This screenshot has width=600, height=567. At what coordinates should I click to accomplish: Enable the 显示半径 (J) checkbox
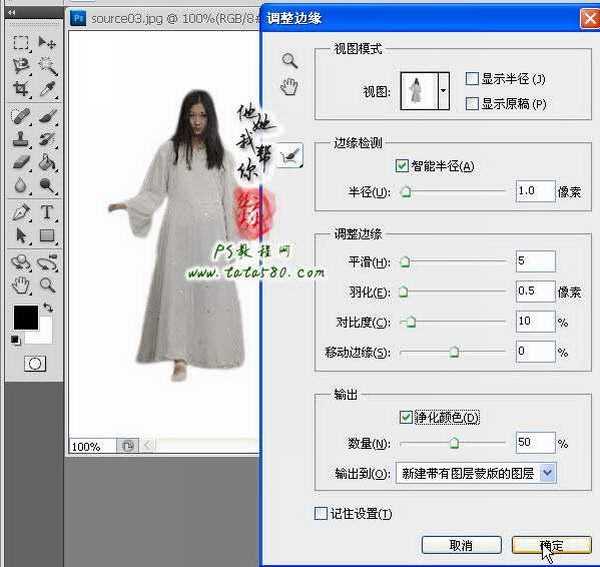473,79
